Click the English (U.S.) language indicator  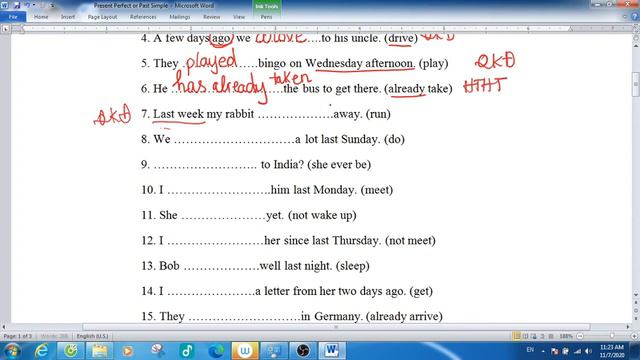92,336
